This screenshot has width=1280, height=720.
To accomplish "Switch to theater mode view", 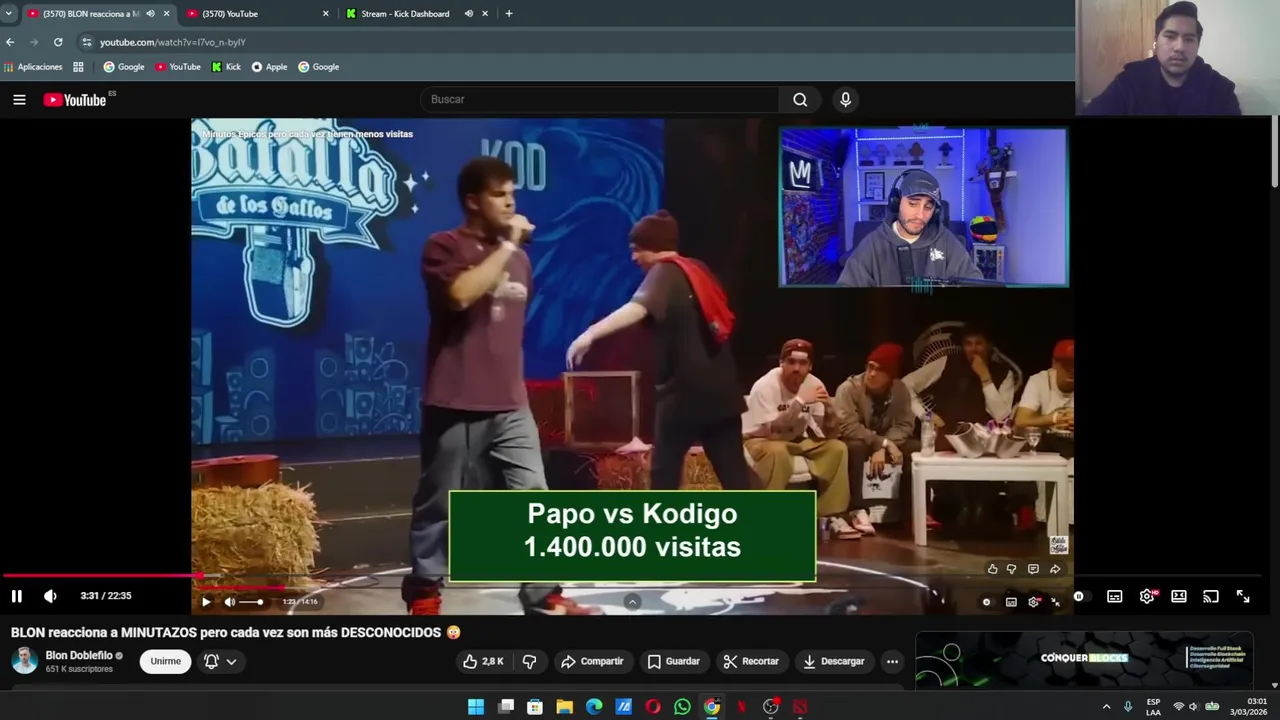I will coord(1179,596).
